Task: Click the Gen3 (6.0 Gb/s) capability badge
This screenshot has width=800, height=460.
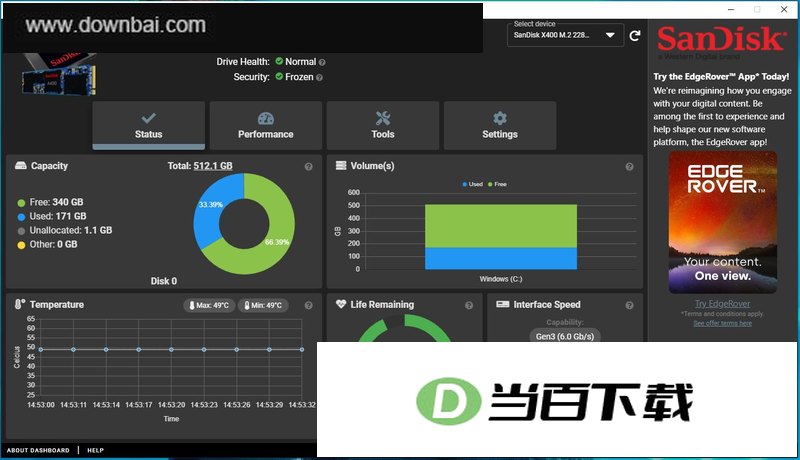Action: click(x=565, y=336)
